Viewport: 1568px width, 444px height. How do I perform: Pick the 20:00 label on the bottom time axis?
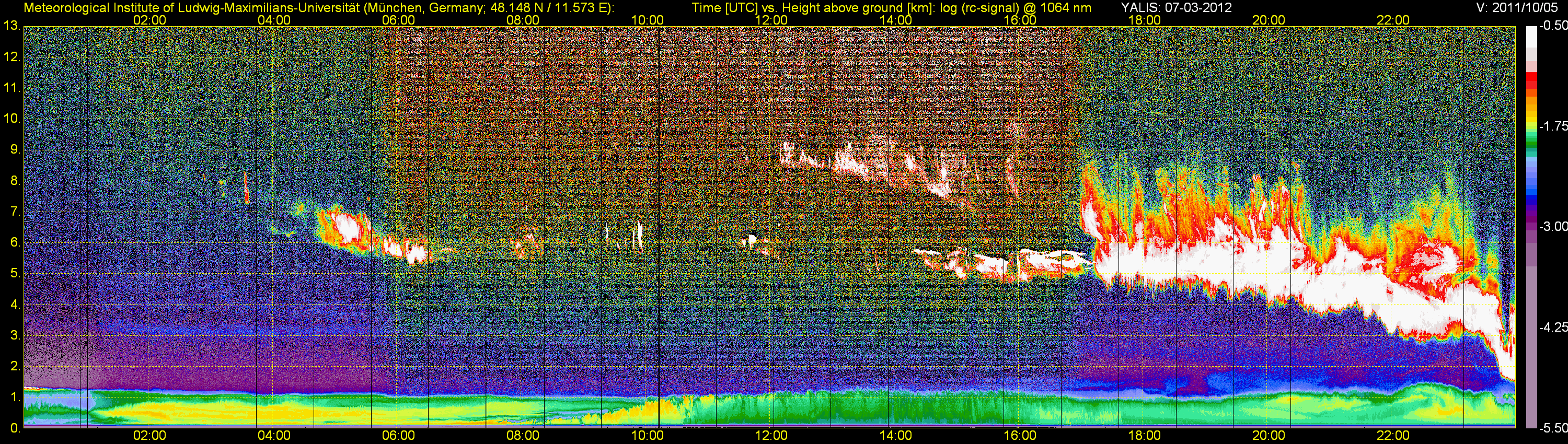tap(1269, 436)
